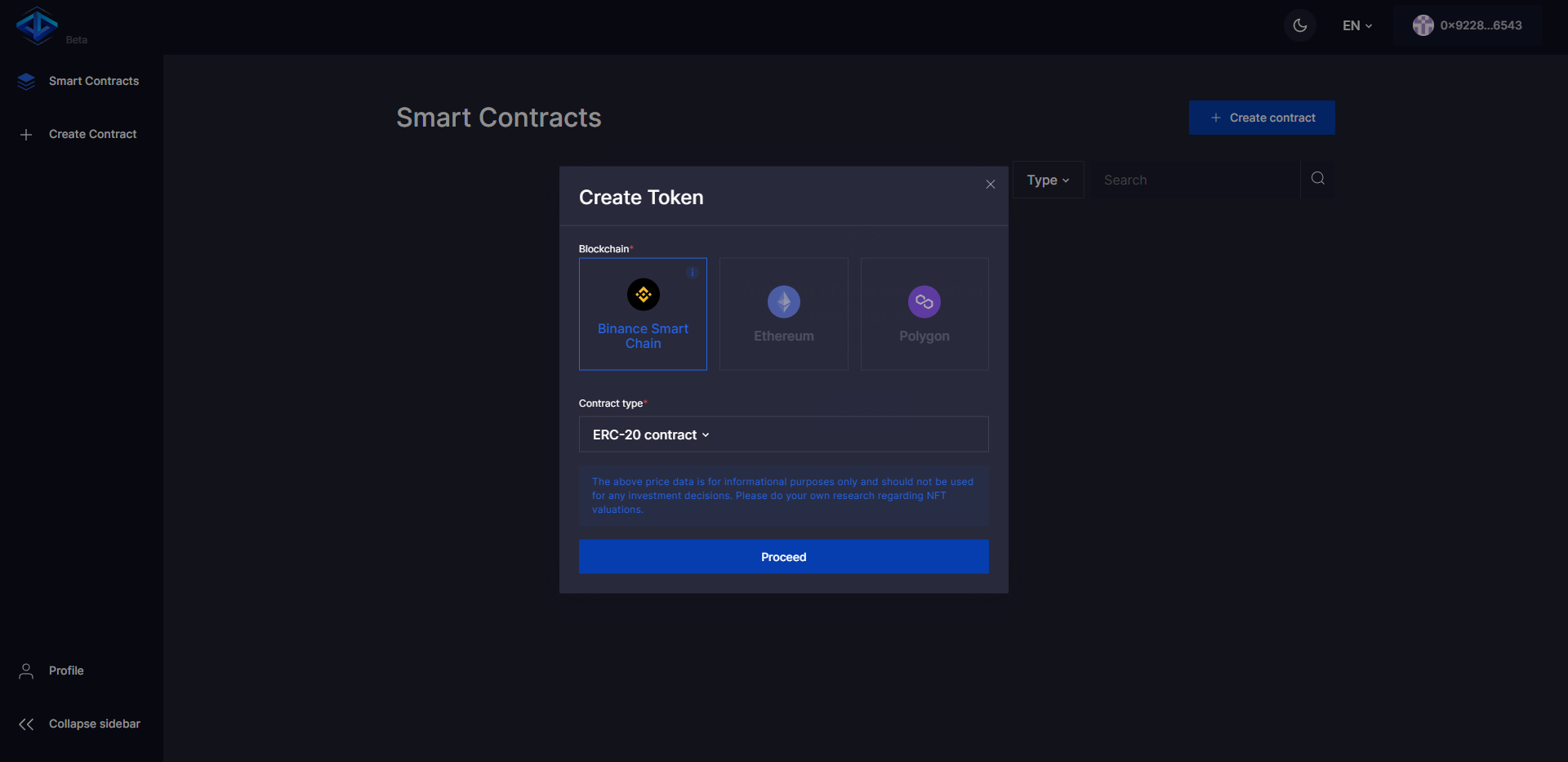Screen dimensions: 1568x762
Task: Collapse the sidebar with double-chevron icon
Action: coord(26,724)
